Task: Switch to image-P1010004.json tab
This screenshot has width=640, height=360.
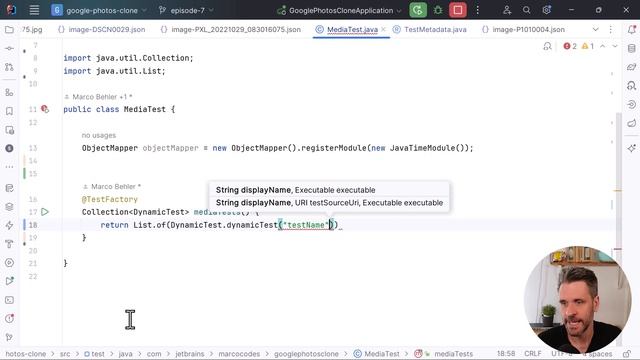Action: coord(524,29)
